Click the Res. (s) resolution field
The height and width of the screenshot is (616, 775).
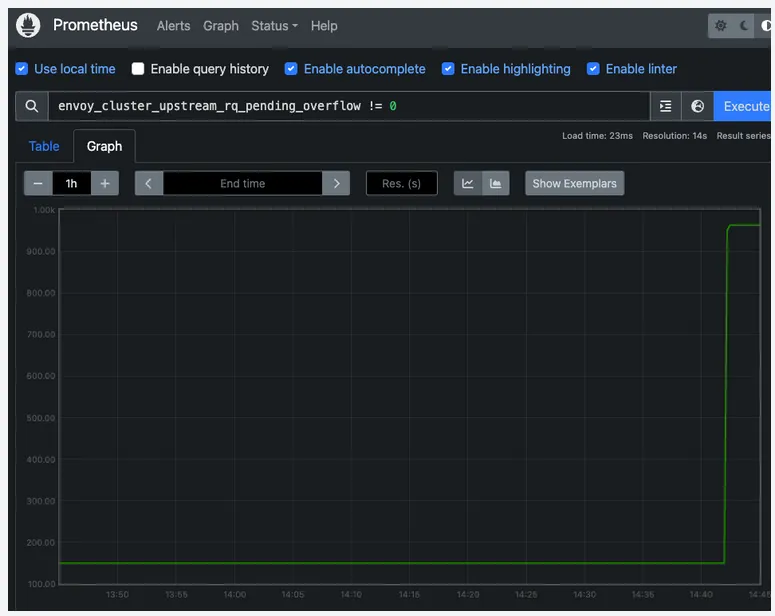click(x=401, y=183)
